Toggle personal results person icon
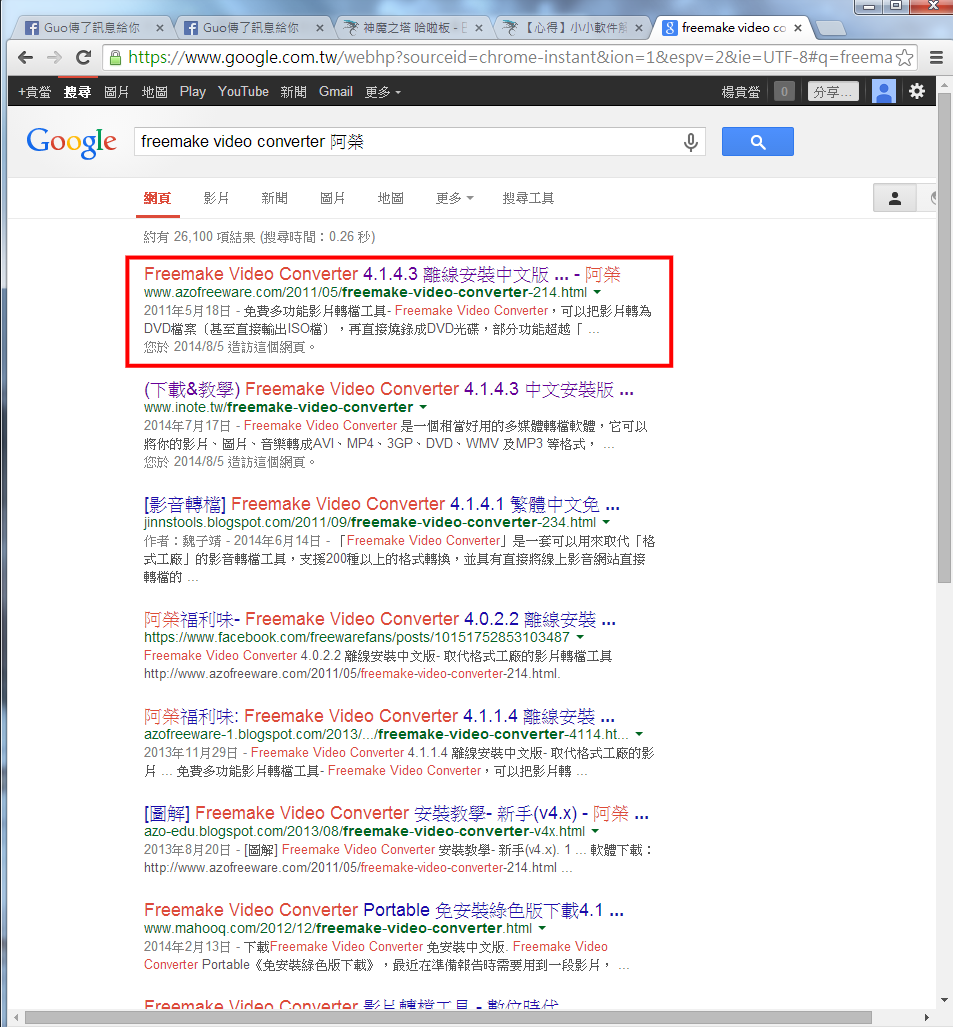953x1027 pixels. [895, 198]
